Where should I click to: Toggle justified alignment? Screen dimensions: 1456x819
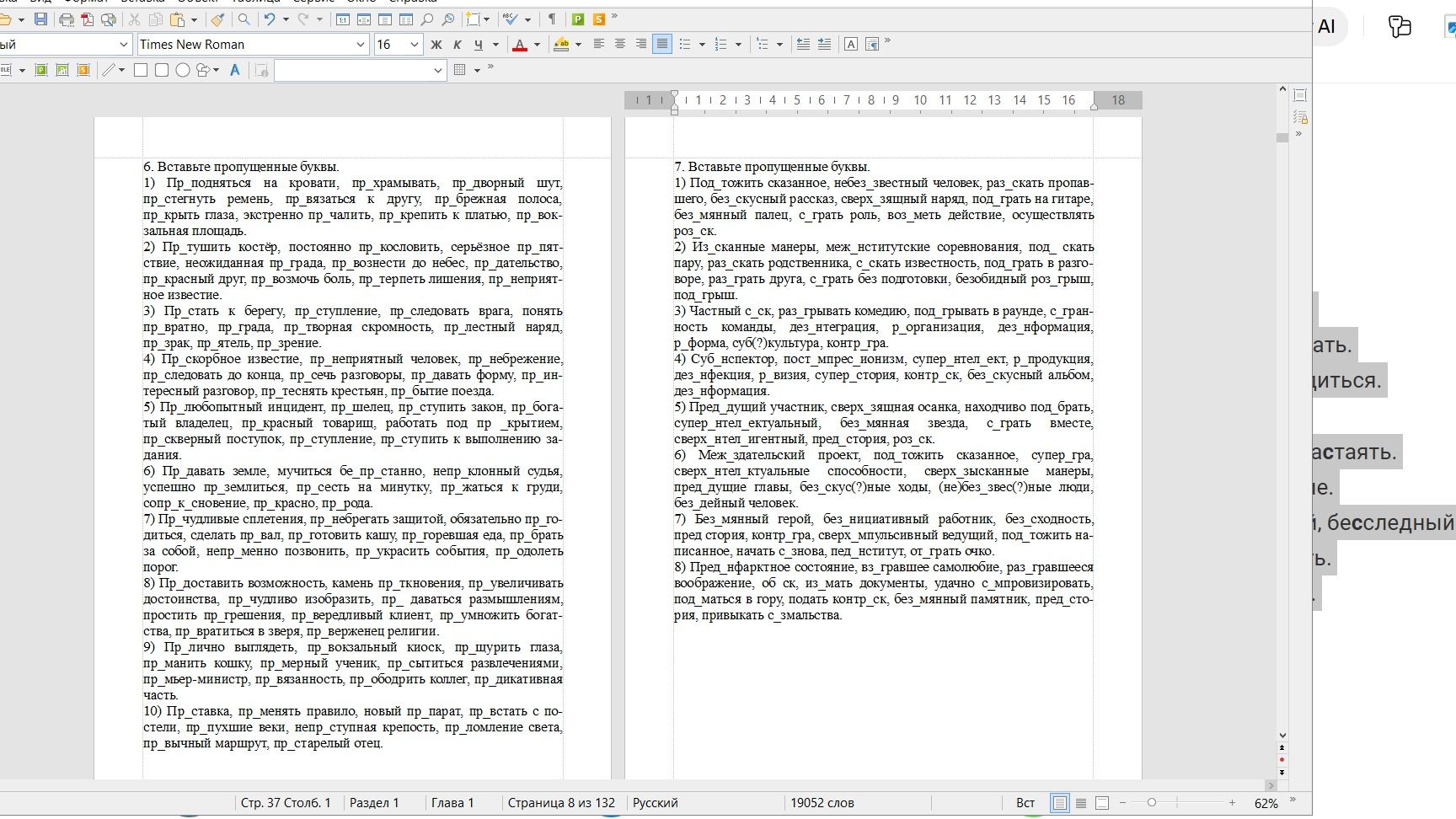(x=662, y=45)
